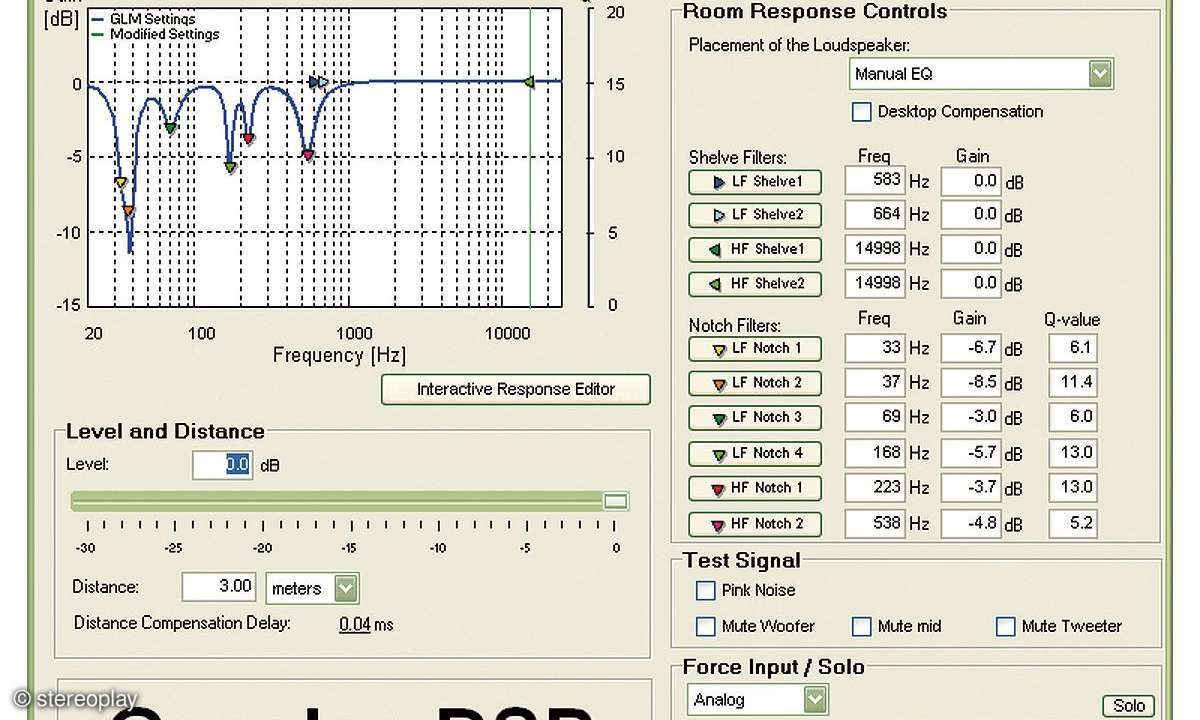Select the HF Notch 1 filter button
The height and width of the screenshot is (720, 1200).
(755, 489)
